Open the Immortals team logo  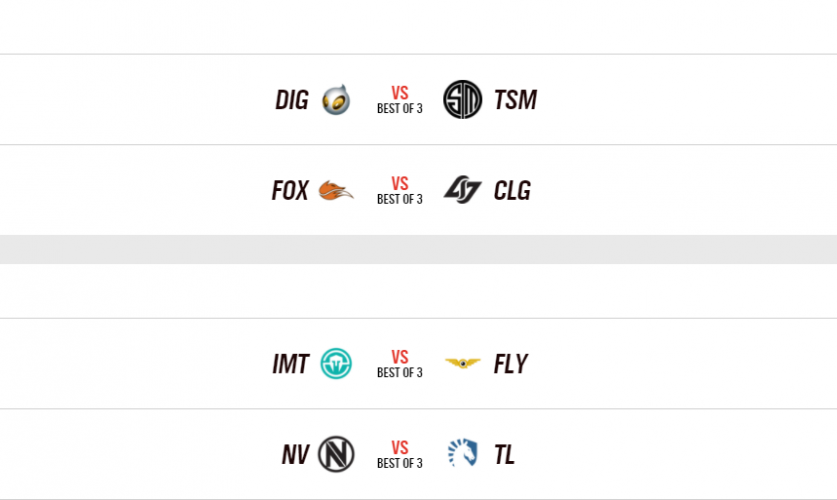tap(336, 364)
